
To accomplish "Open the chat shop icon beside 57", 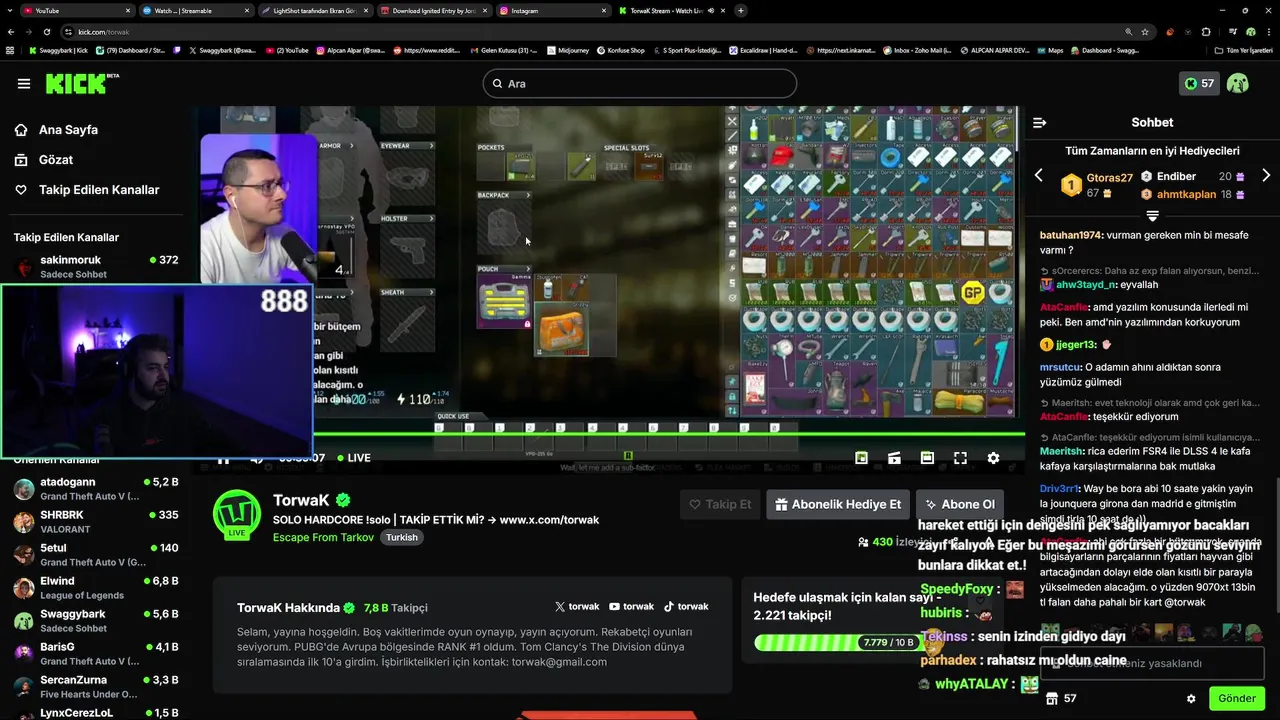I will coord(1050,698).
